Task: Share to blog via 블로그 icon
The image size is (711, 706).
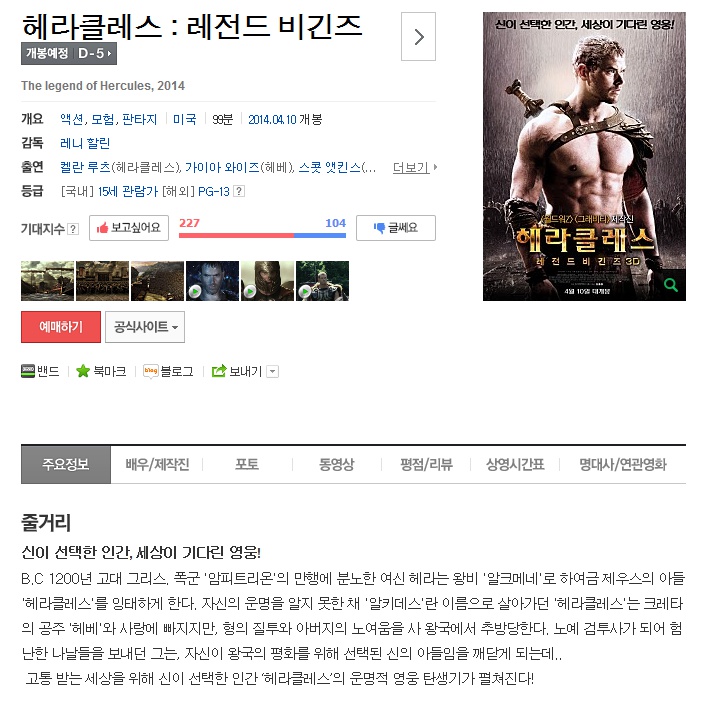Action: pos(150,371)
